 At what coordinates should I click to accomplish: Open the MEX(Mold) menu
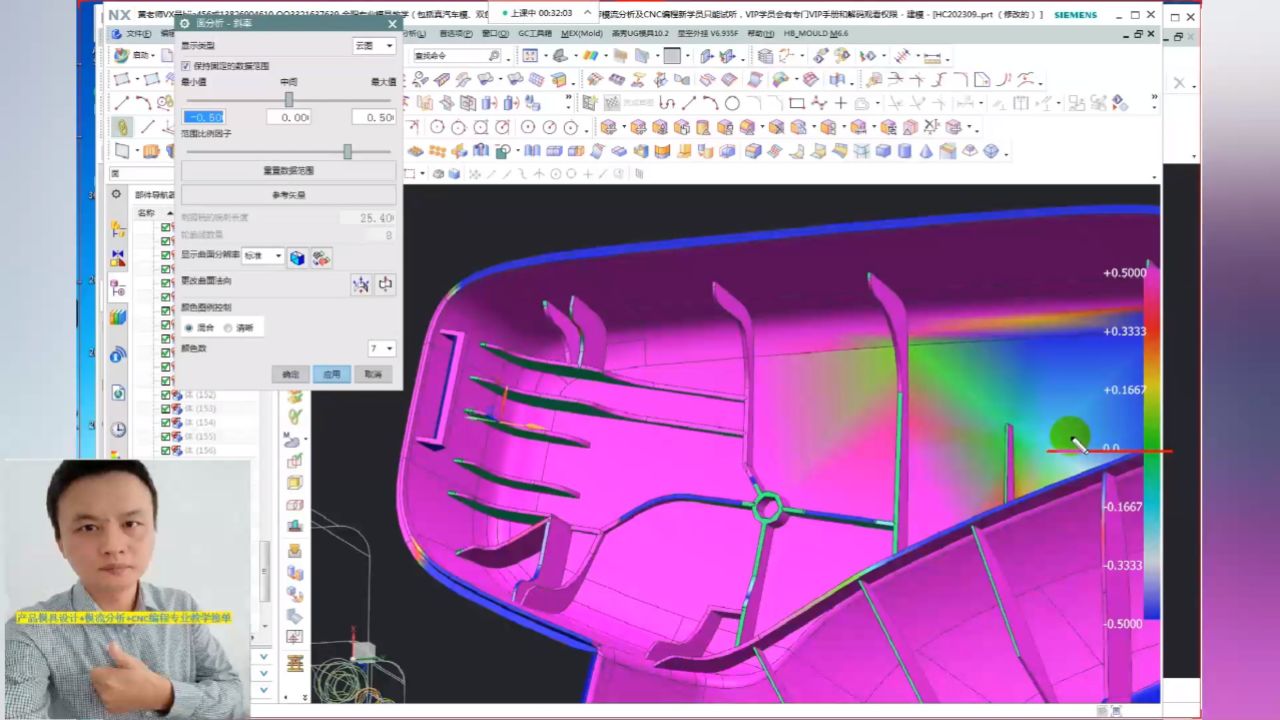pos(581,33)
